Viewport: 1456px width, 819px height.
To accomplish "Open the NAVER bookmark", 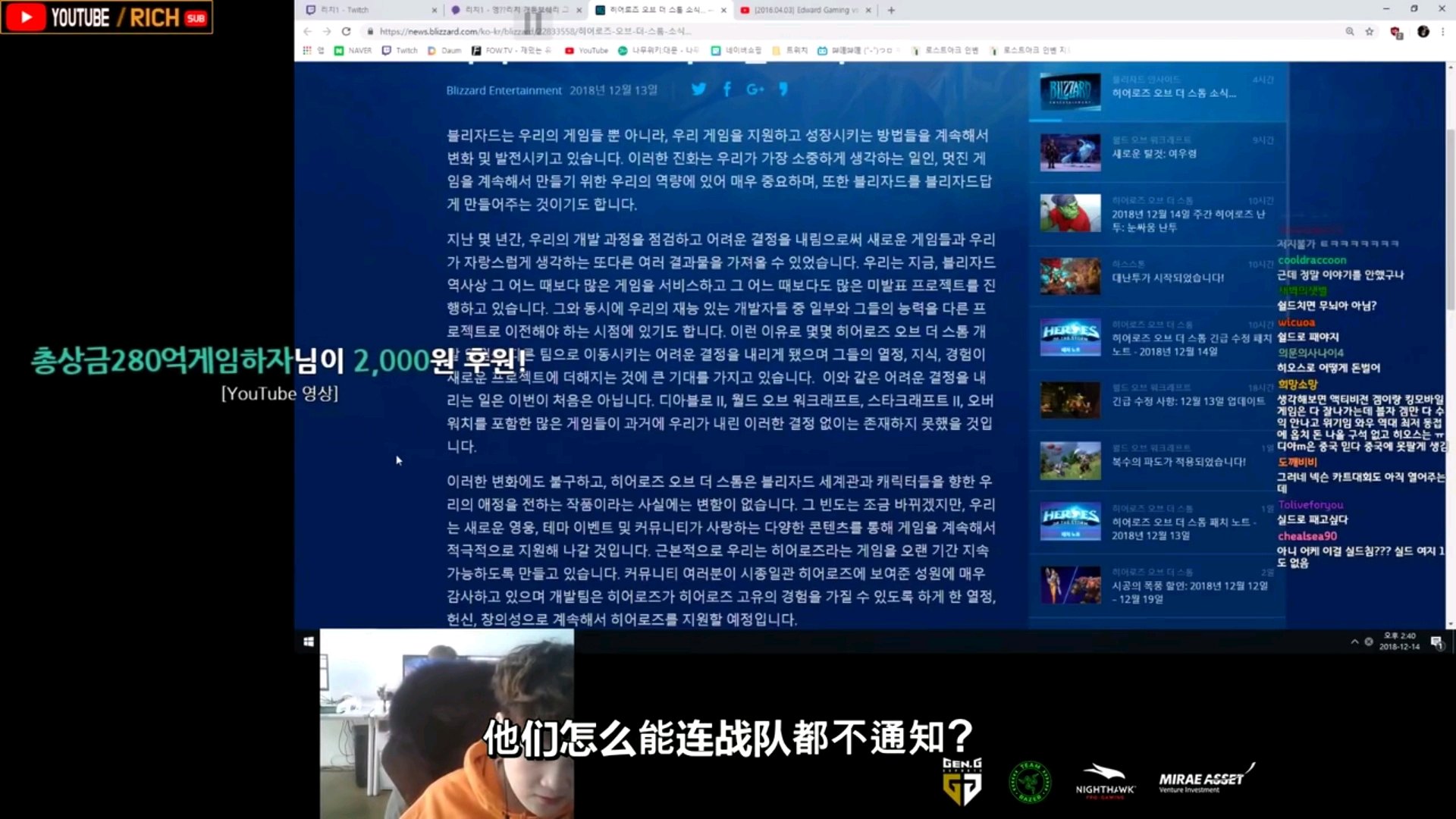I will point(353,50).
